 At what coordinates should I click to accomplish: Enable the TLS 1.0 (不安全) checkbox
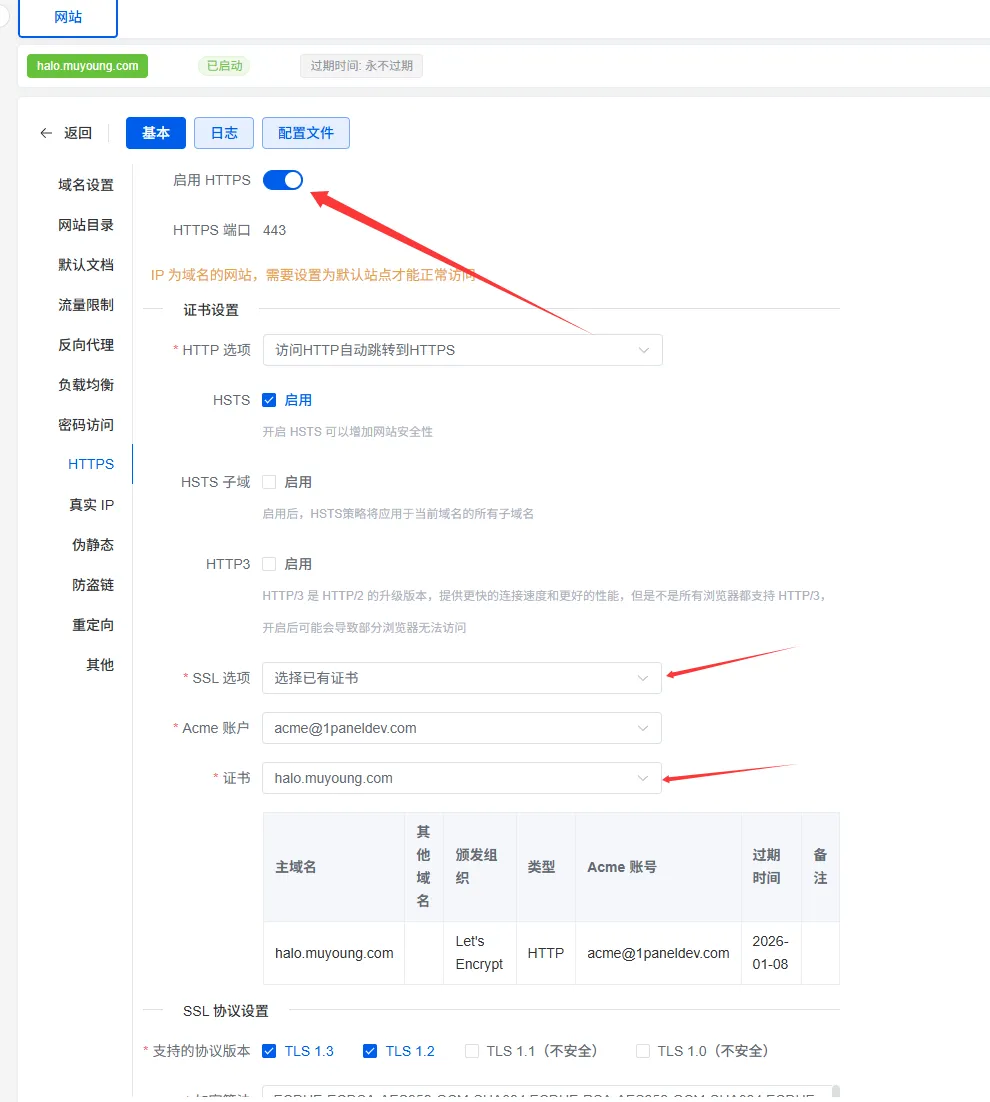coord(643,1051)
